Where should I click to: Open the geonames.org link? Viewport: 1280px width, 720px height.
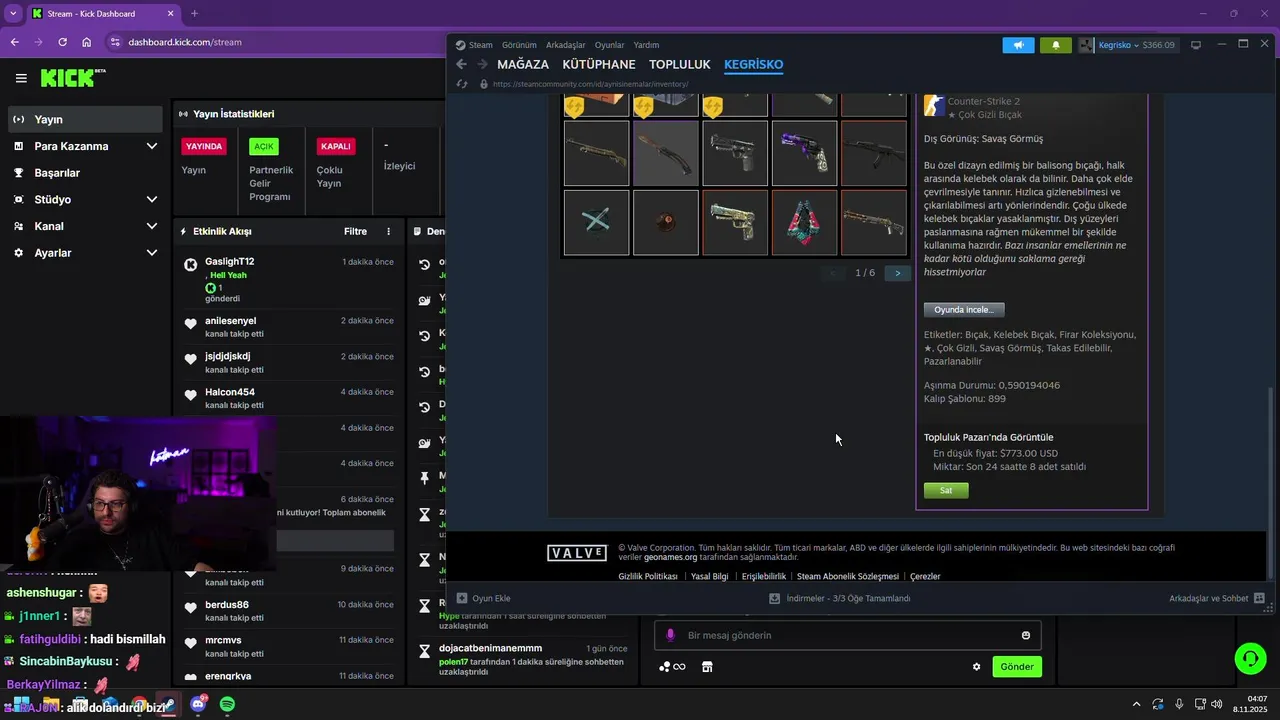click(670, 557)
